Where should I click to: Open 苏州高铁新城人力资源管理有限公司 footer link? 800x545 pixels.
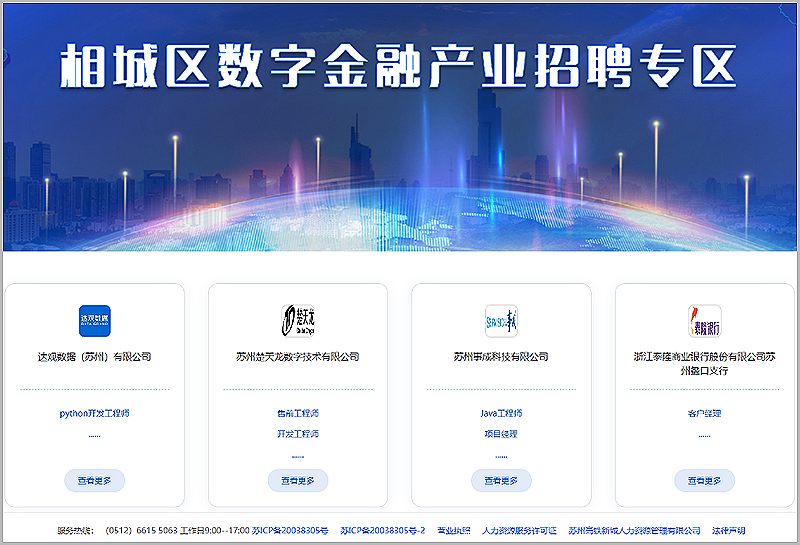634,531
